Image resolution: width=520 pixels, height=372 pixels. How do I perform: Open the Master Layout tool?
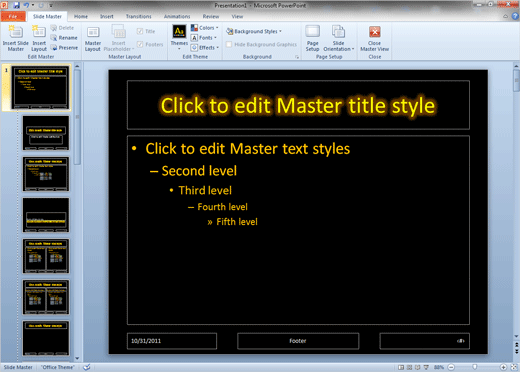[93, 39]
